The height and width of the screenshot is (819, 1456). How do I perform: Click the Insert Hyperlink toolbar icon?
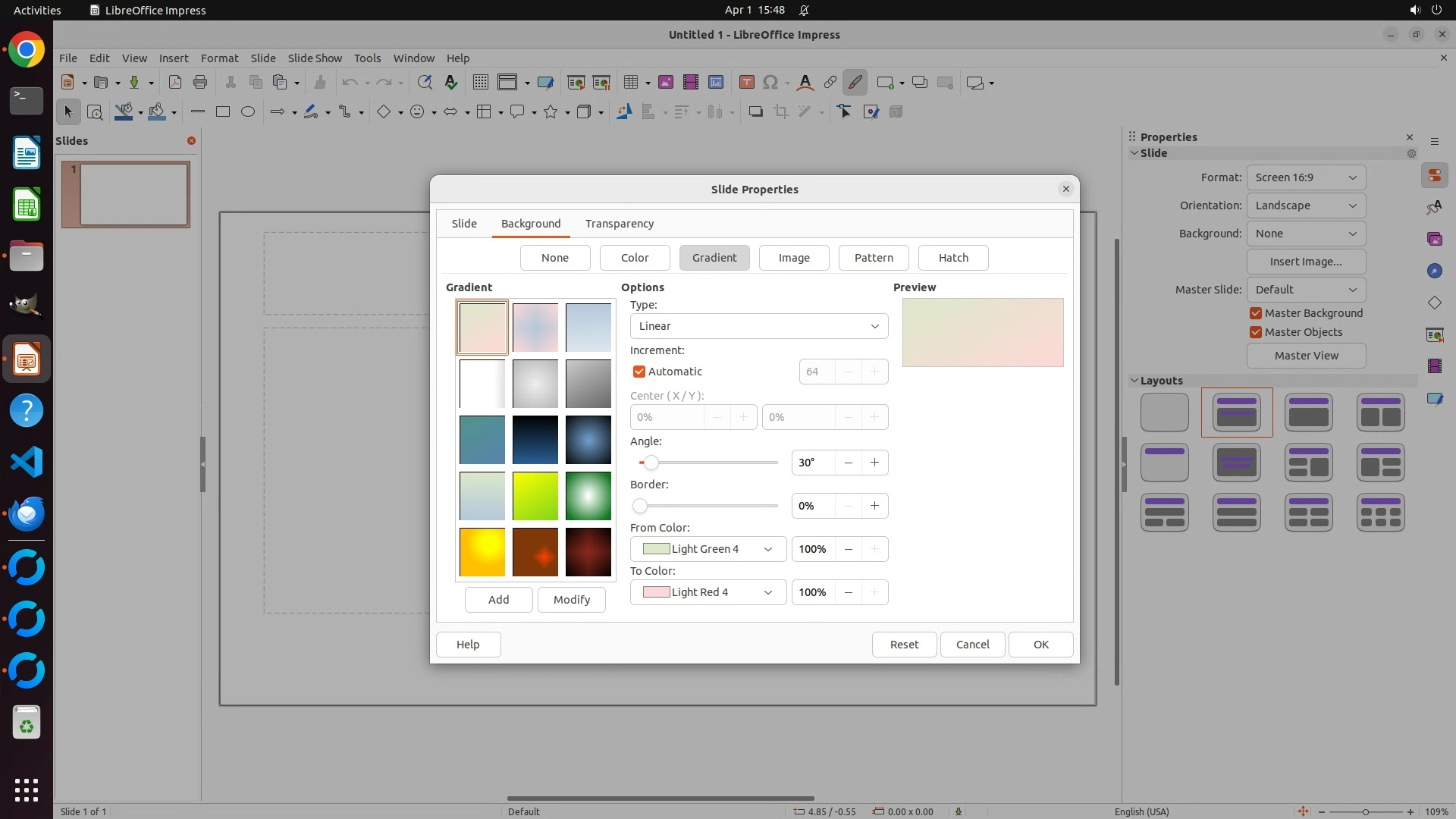830,82
